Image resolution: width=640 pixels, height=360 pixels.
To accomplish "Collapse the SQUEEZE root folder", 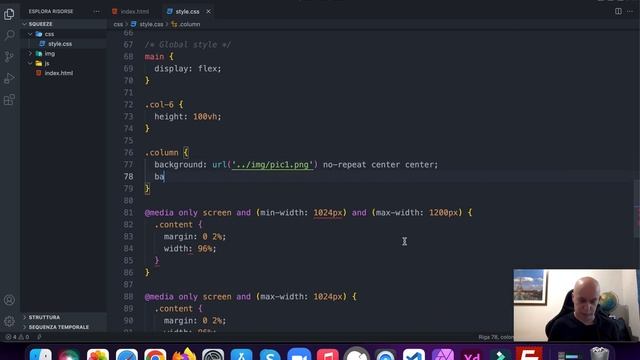I will [x=25, y=24].
